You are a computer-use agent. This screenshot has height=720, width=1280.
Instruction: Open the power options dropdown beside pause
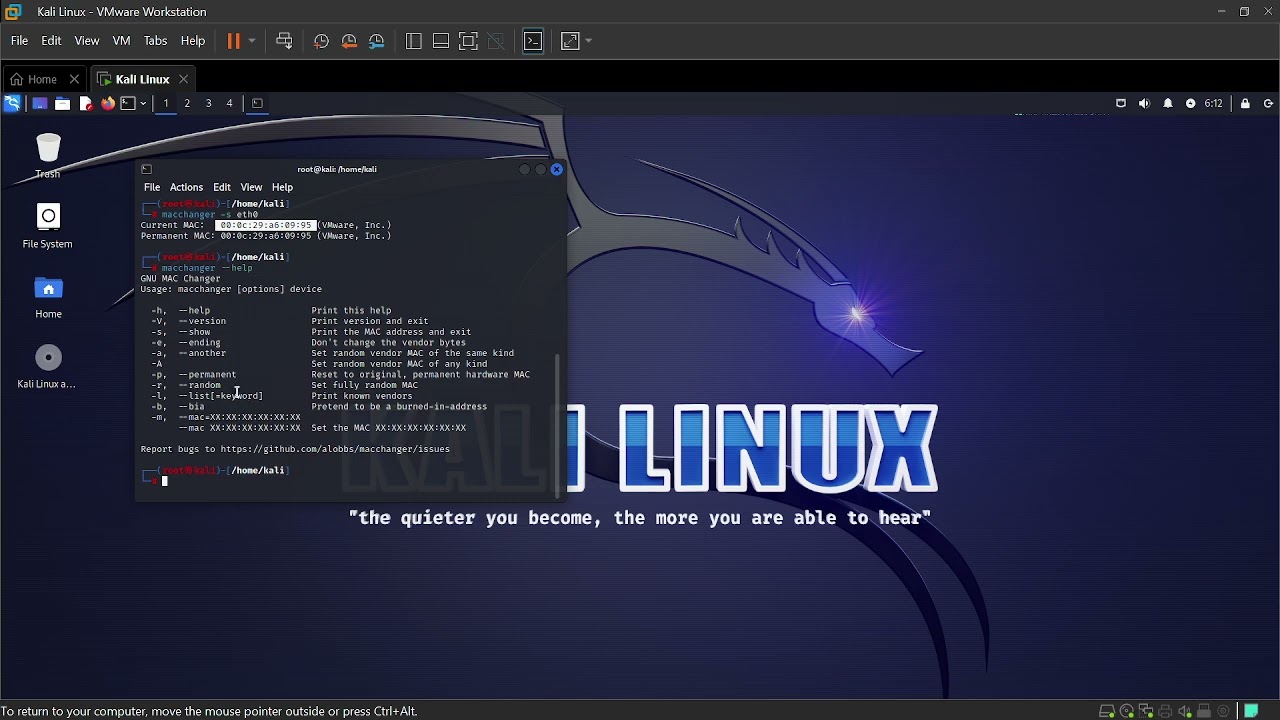[252, 41]
